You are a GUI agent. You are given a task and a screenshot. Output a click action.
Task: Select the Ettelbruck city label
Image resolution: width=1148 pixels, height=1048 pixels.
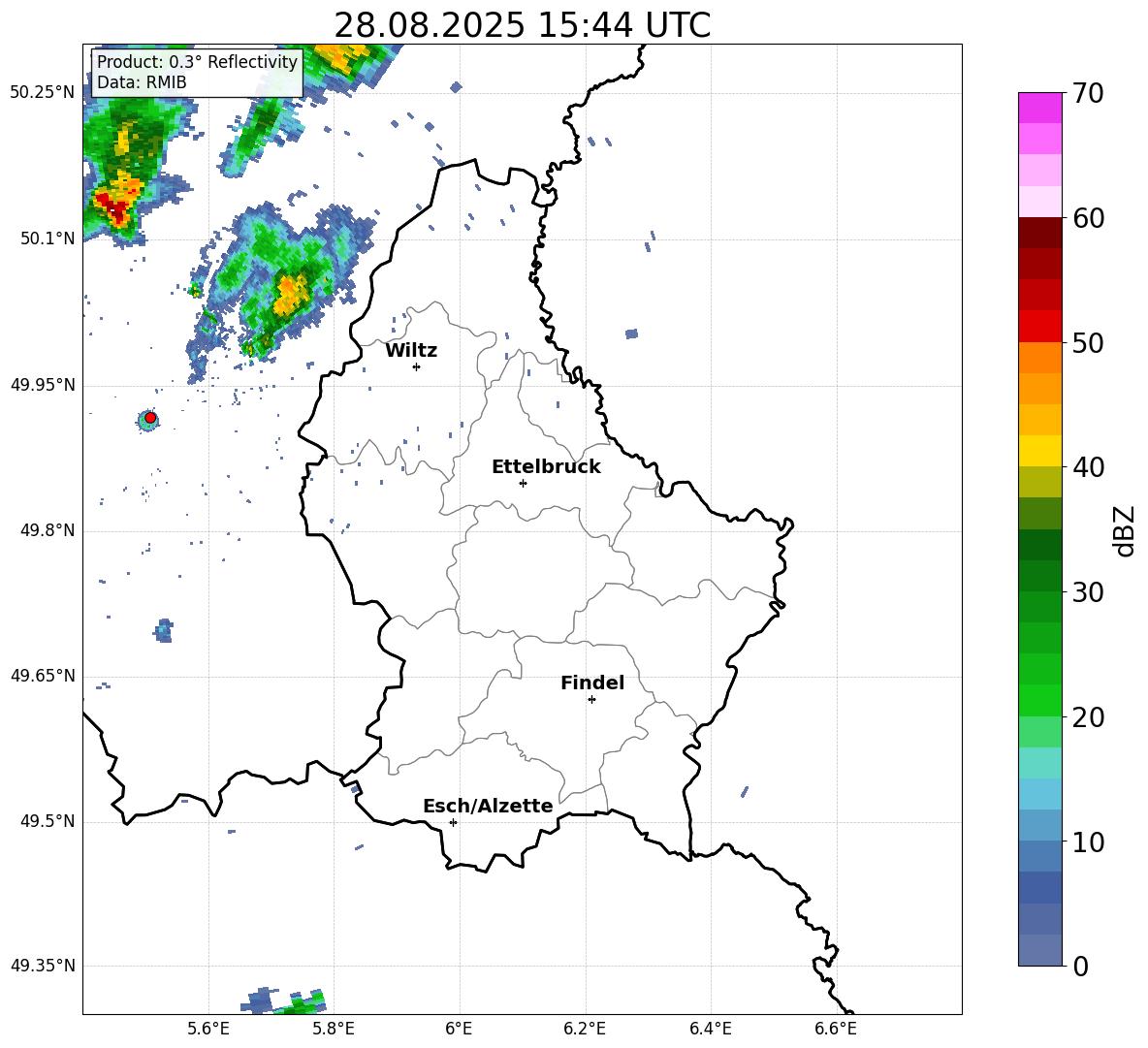point(546,467)
